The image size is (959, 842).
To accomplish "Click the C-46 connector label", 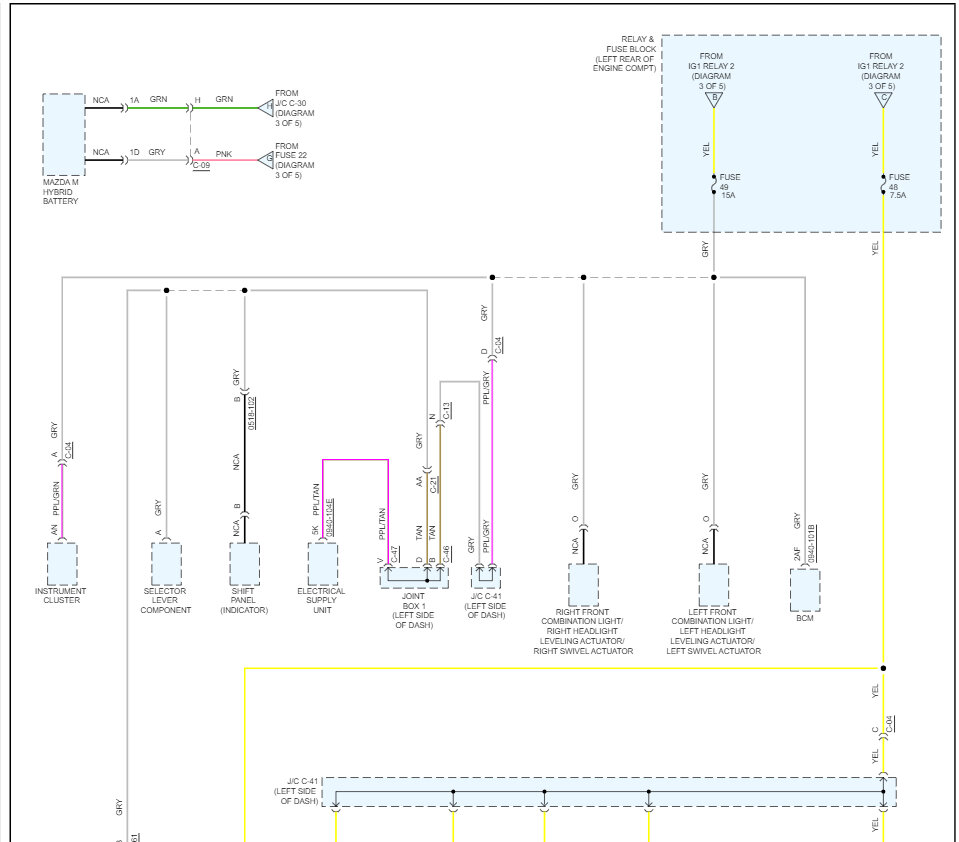I will coord(446,554).
